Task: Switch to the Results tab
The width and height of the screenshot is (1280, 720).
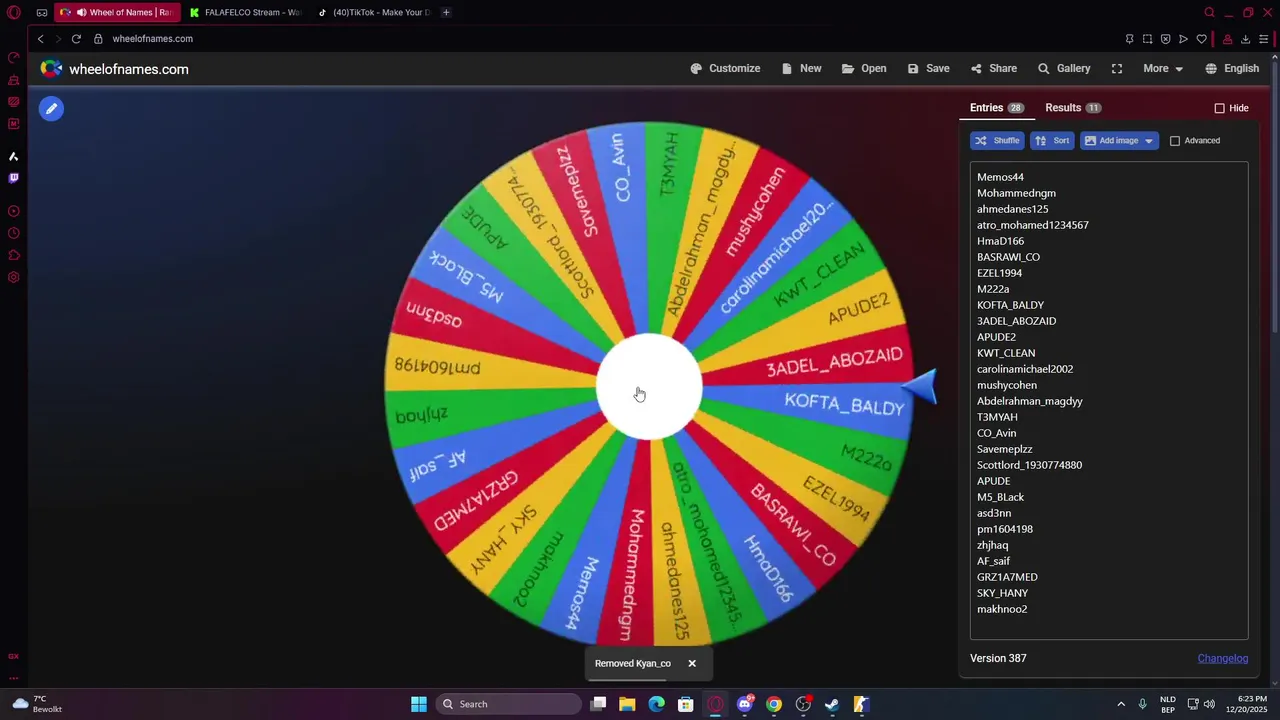Action: point(1072,108)
